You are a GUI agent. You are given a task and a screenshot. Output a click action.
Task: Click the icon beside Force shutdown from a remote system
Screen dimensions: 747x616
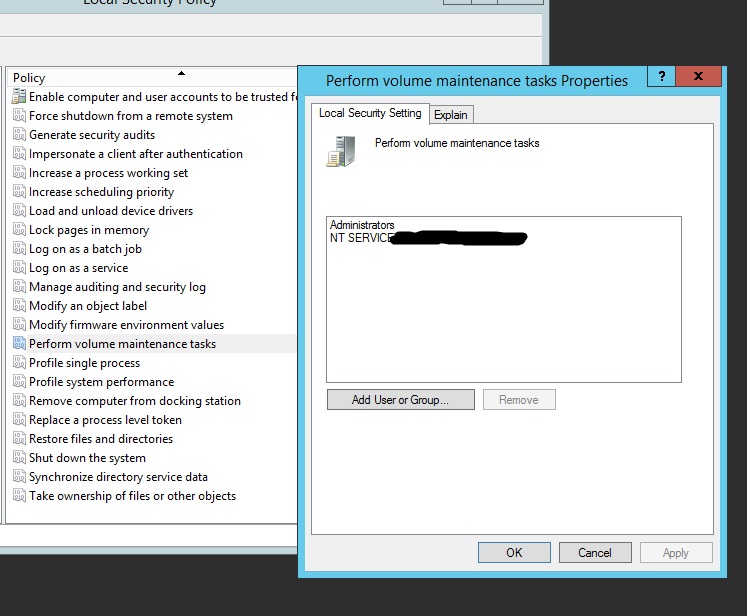tap(19, 116)
